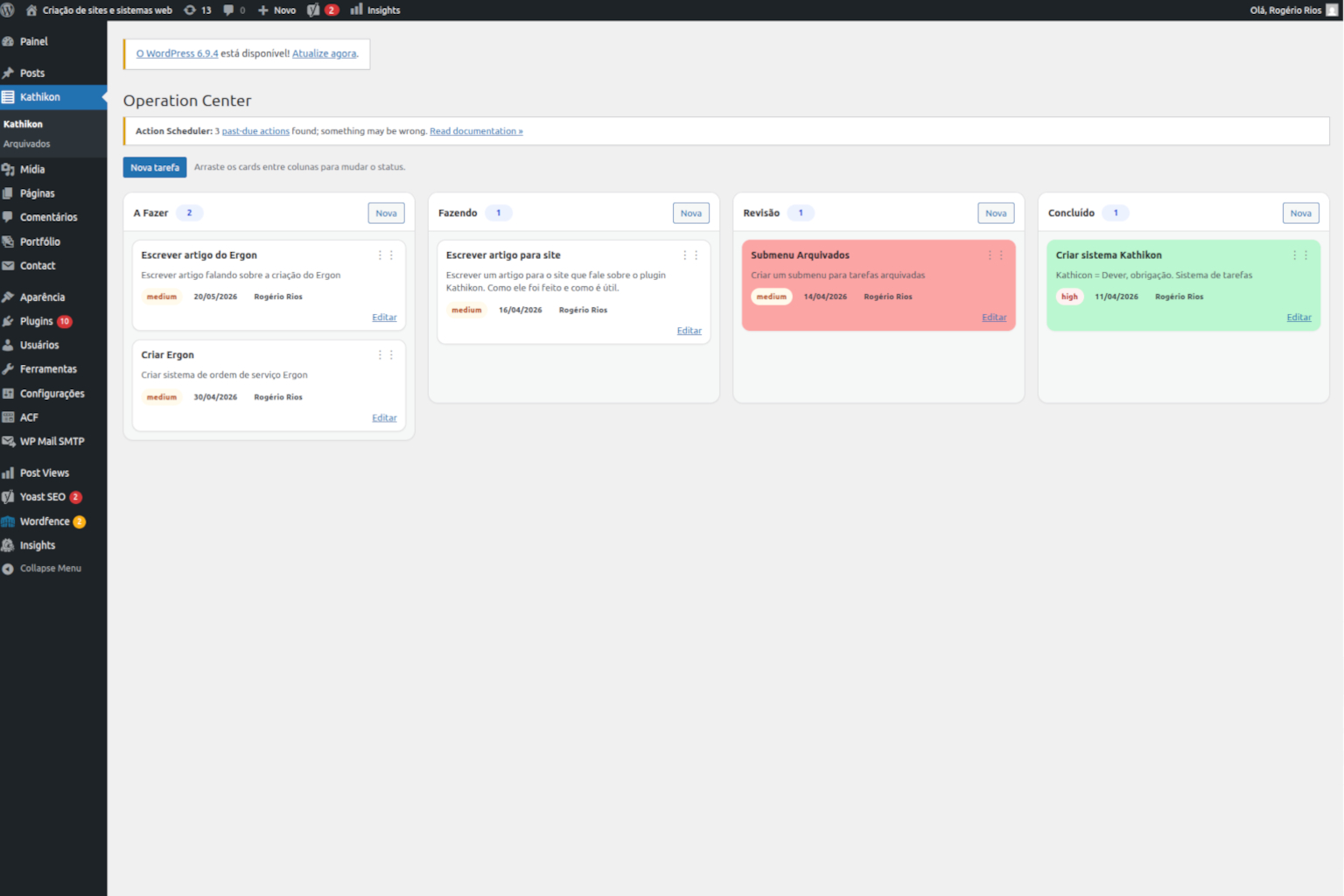Viewport: 1344px width, 896px height.
Task: Click the Yoast admin bar count 2
Action: [x=332, y=10]
